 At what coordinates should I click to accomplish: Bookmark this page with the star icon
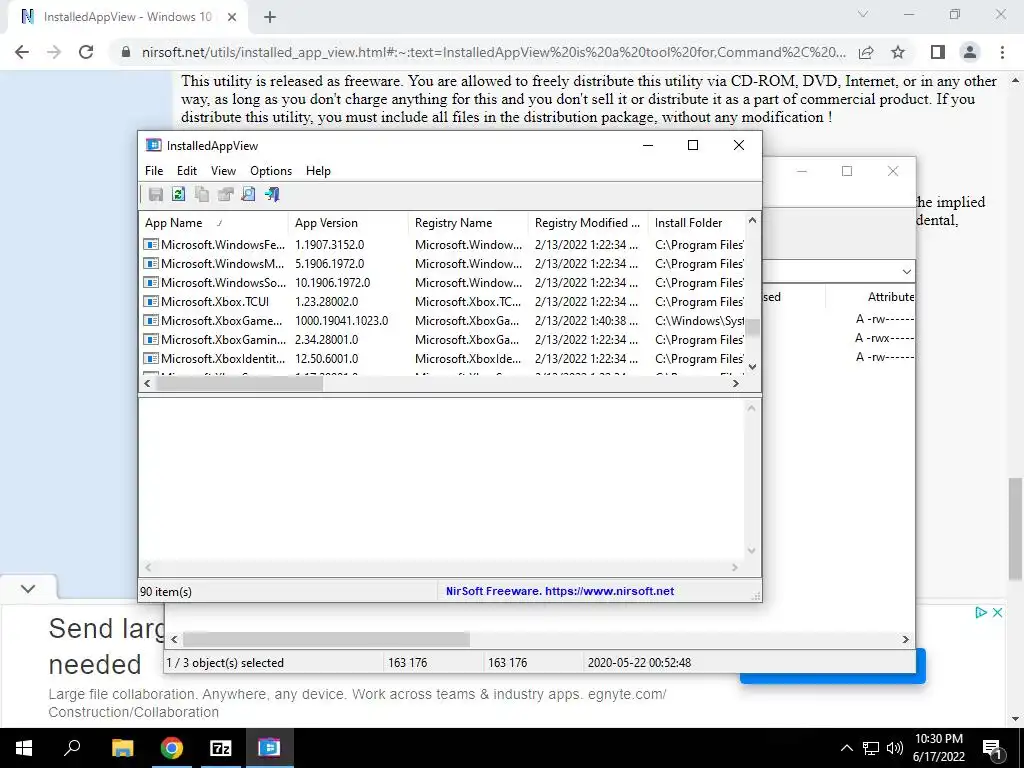(898, 52)
